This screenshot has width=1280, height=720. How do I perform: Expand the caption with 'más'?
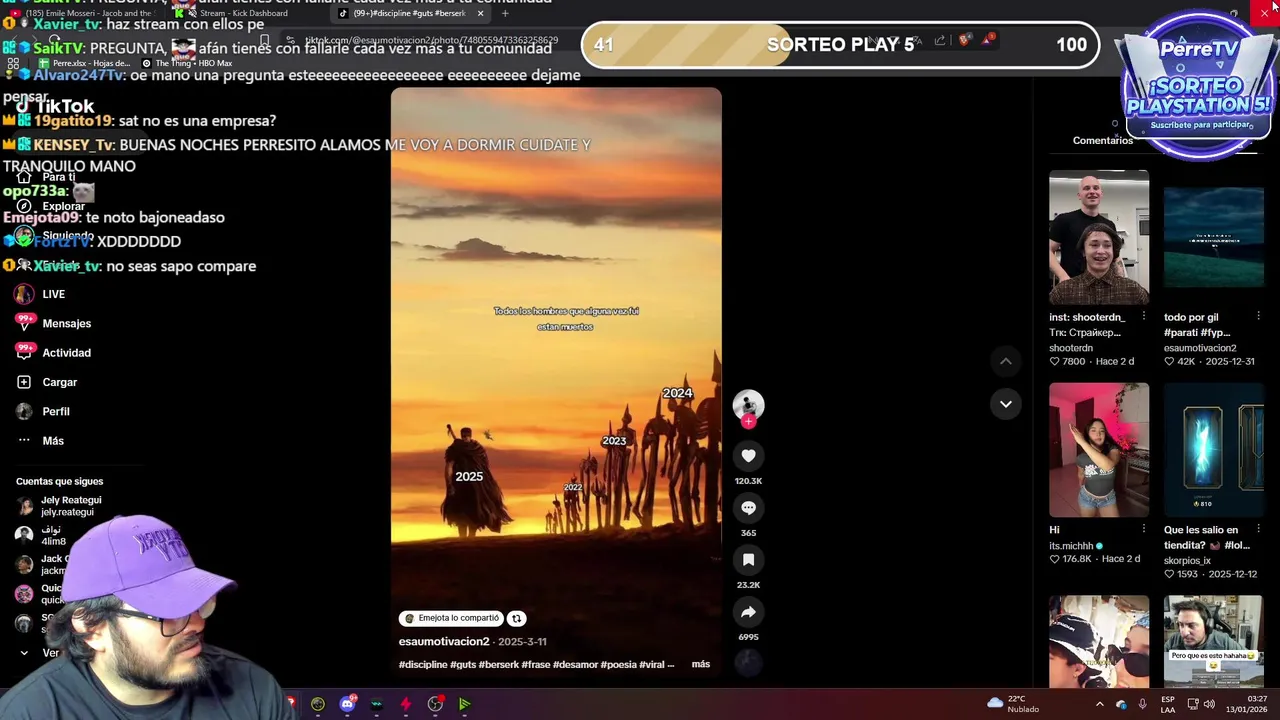pyautogui.click(x=701, y=664)
